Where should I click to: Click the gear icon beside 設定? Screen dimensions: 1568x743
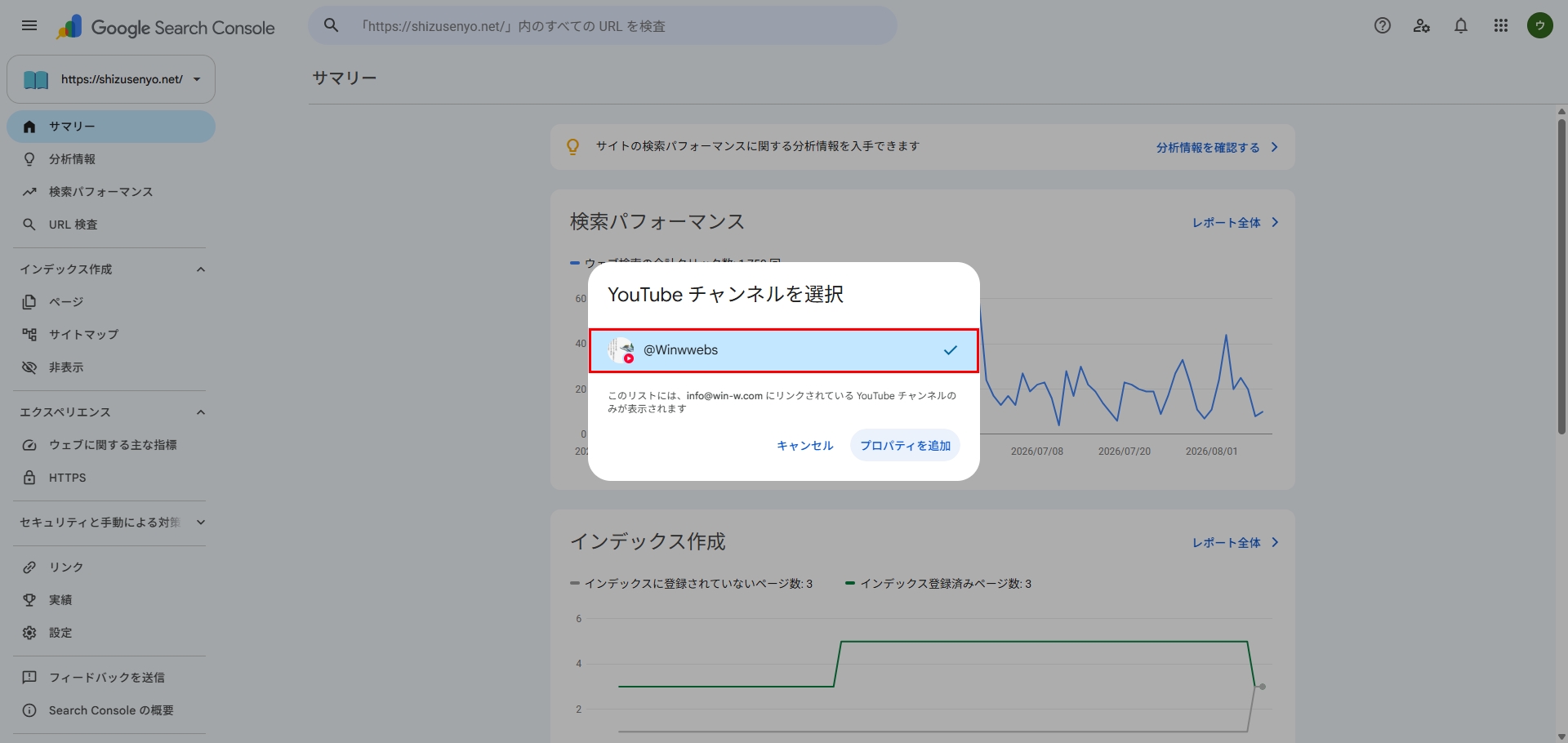pos(29,633)
